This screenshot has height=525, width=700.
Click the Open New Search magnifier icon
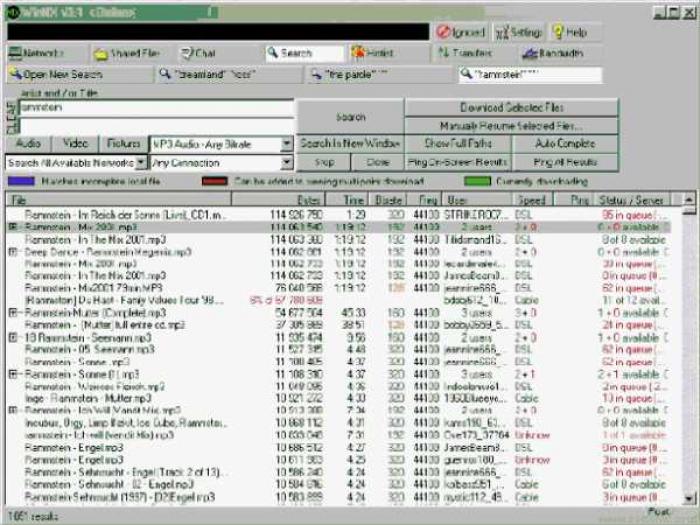click(x=16, y=74)
